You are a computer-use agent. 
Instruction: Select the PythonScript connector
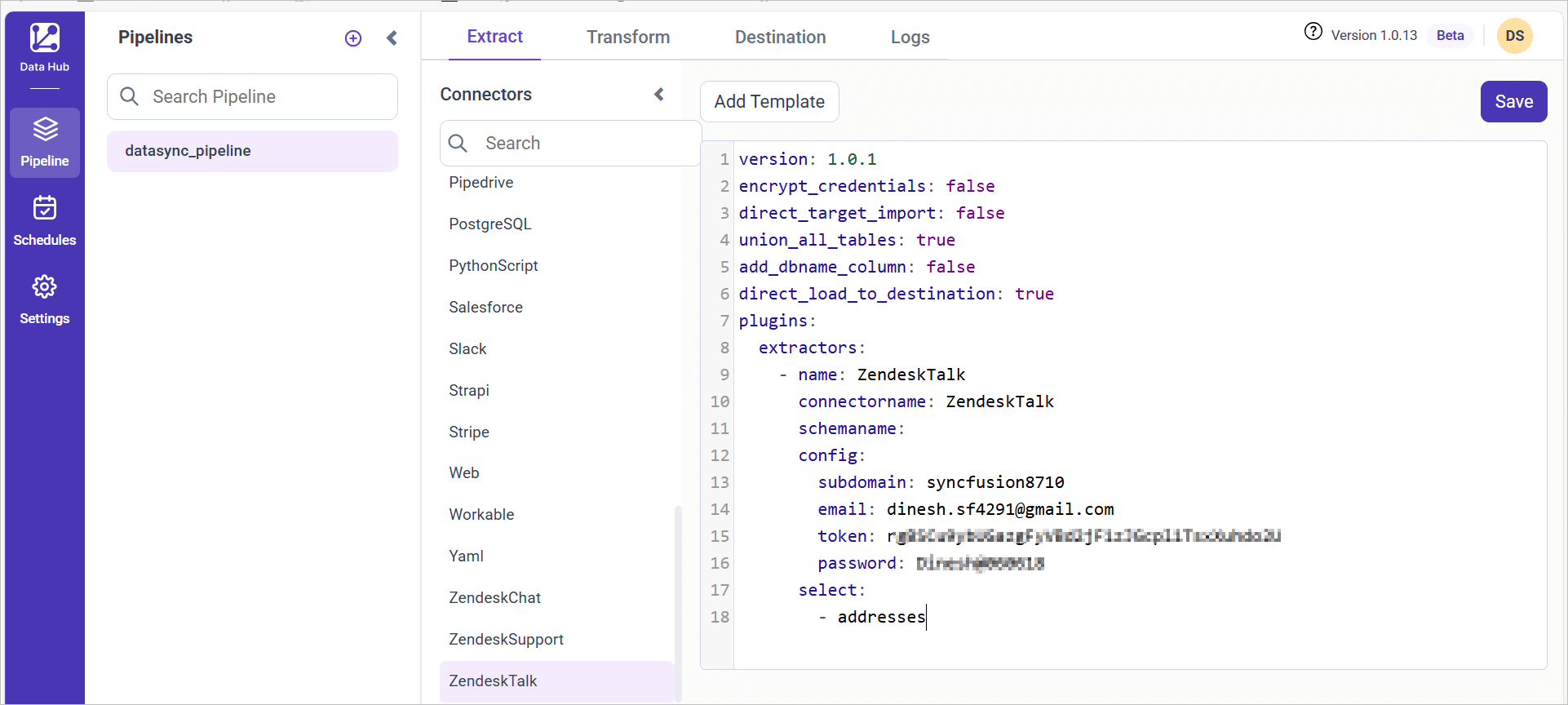click(493, 266)
